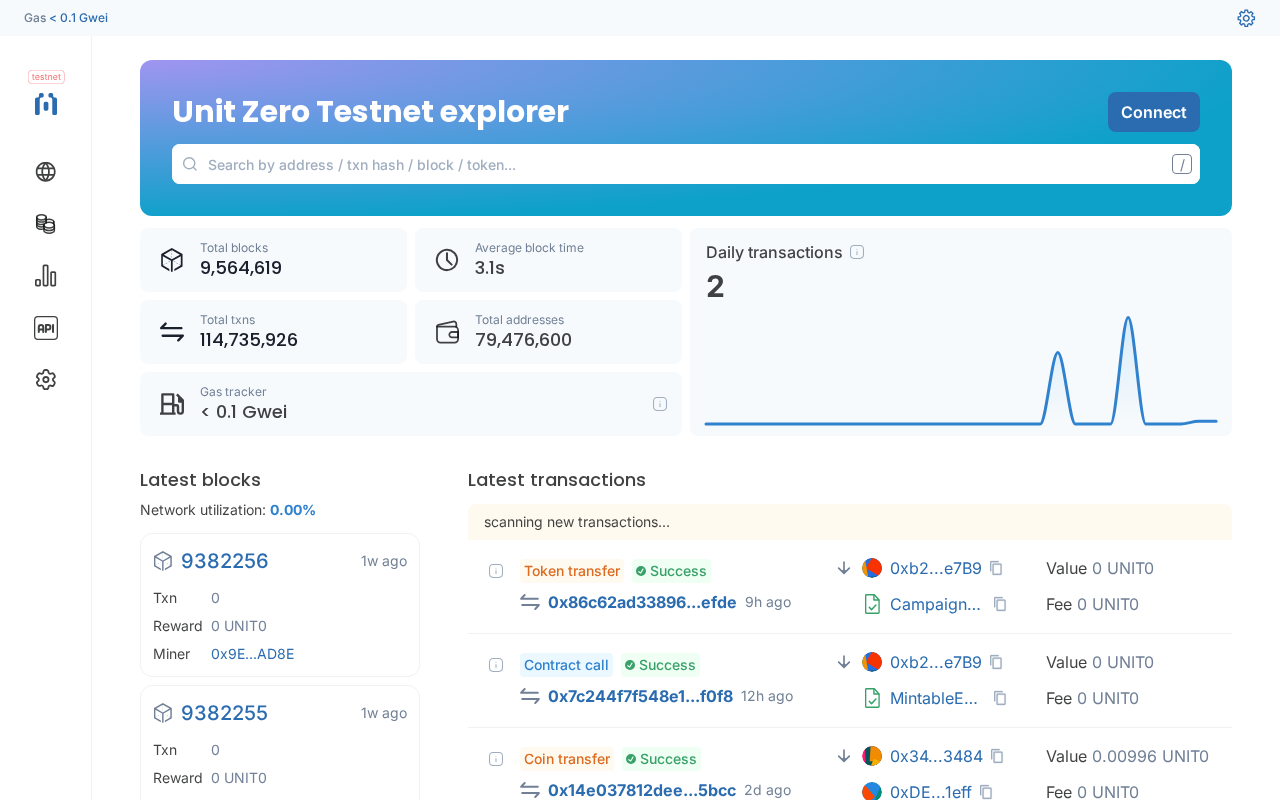Click the '2d ago' timestamp

[768, 790]
